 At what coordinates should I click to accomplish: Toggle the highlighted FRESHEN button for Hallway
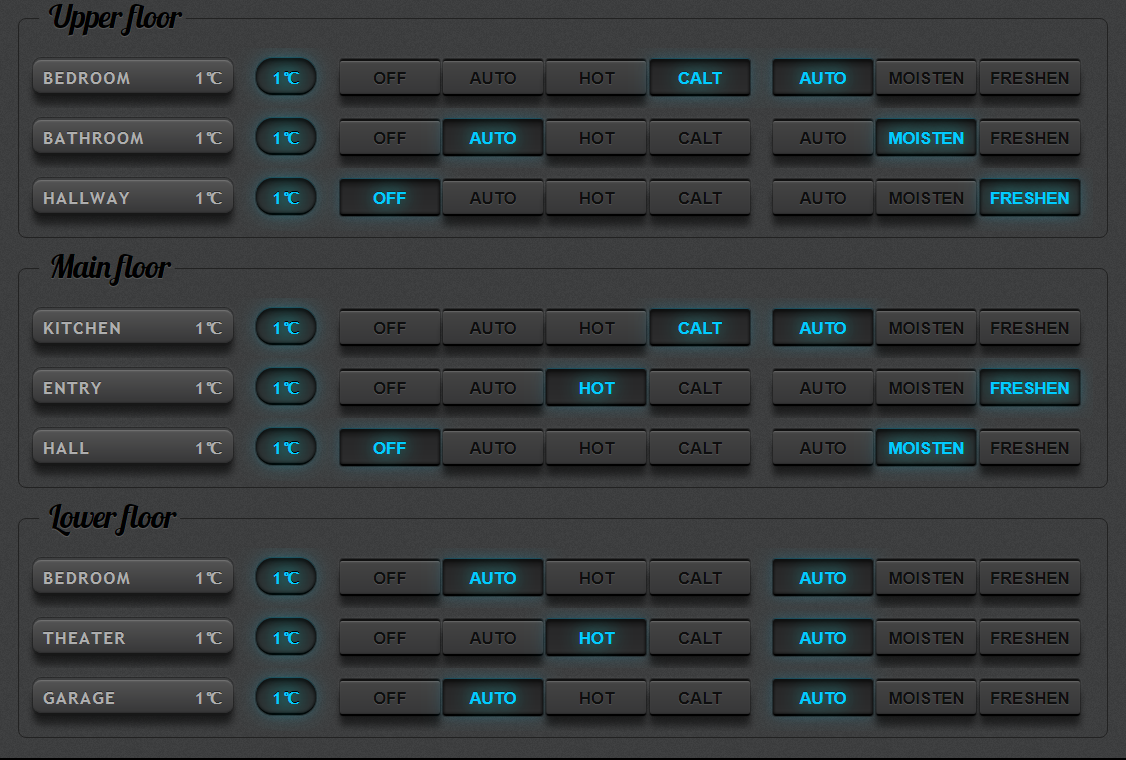[x=1029, y=198]
